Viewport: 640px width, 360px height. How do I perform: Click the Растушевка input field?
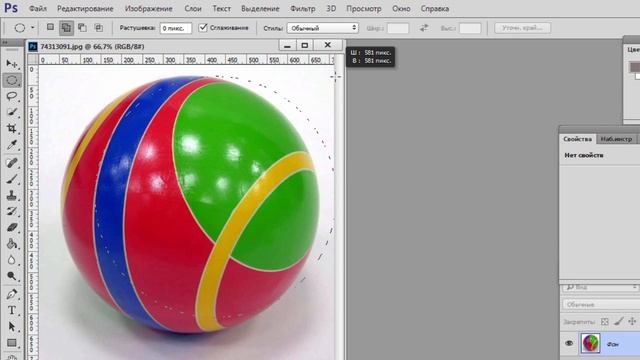[x=176, y=28]
